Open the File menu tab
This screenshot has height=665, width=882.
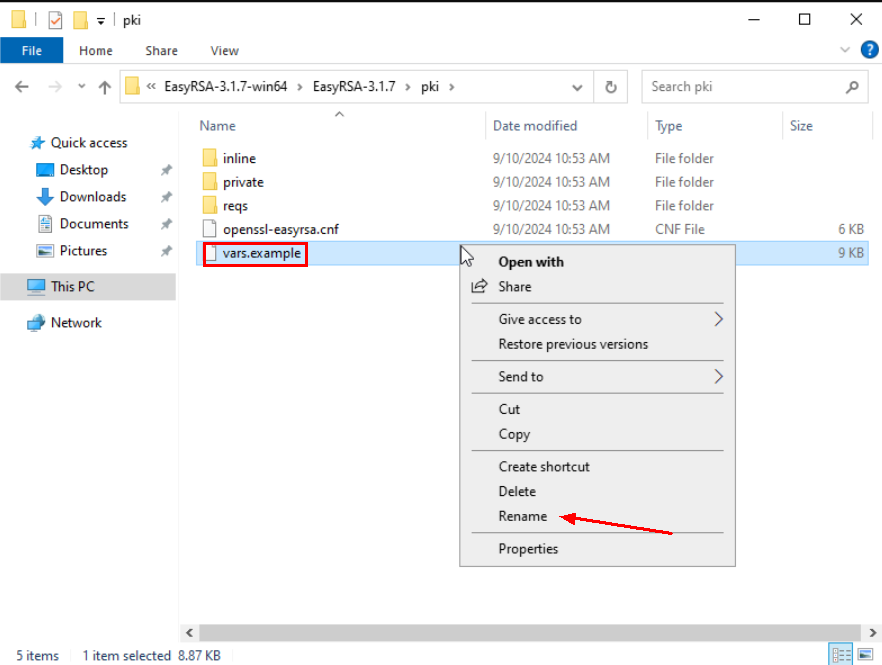31,50
